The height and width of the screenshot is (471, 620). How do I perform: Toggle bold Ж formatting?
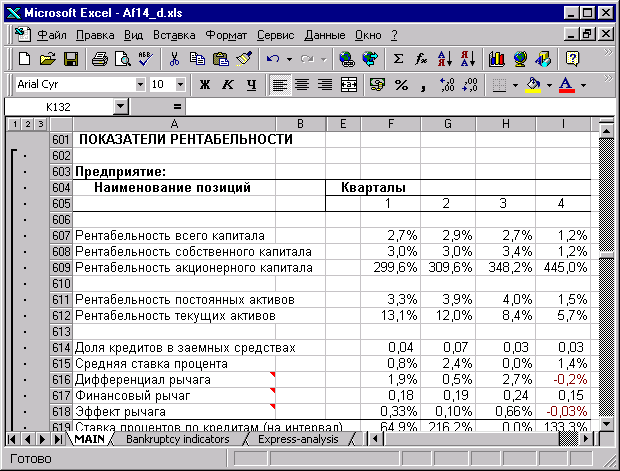tap(205, 85)
